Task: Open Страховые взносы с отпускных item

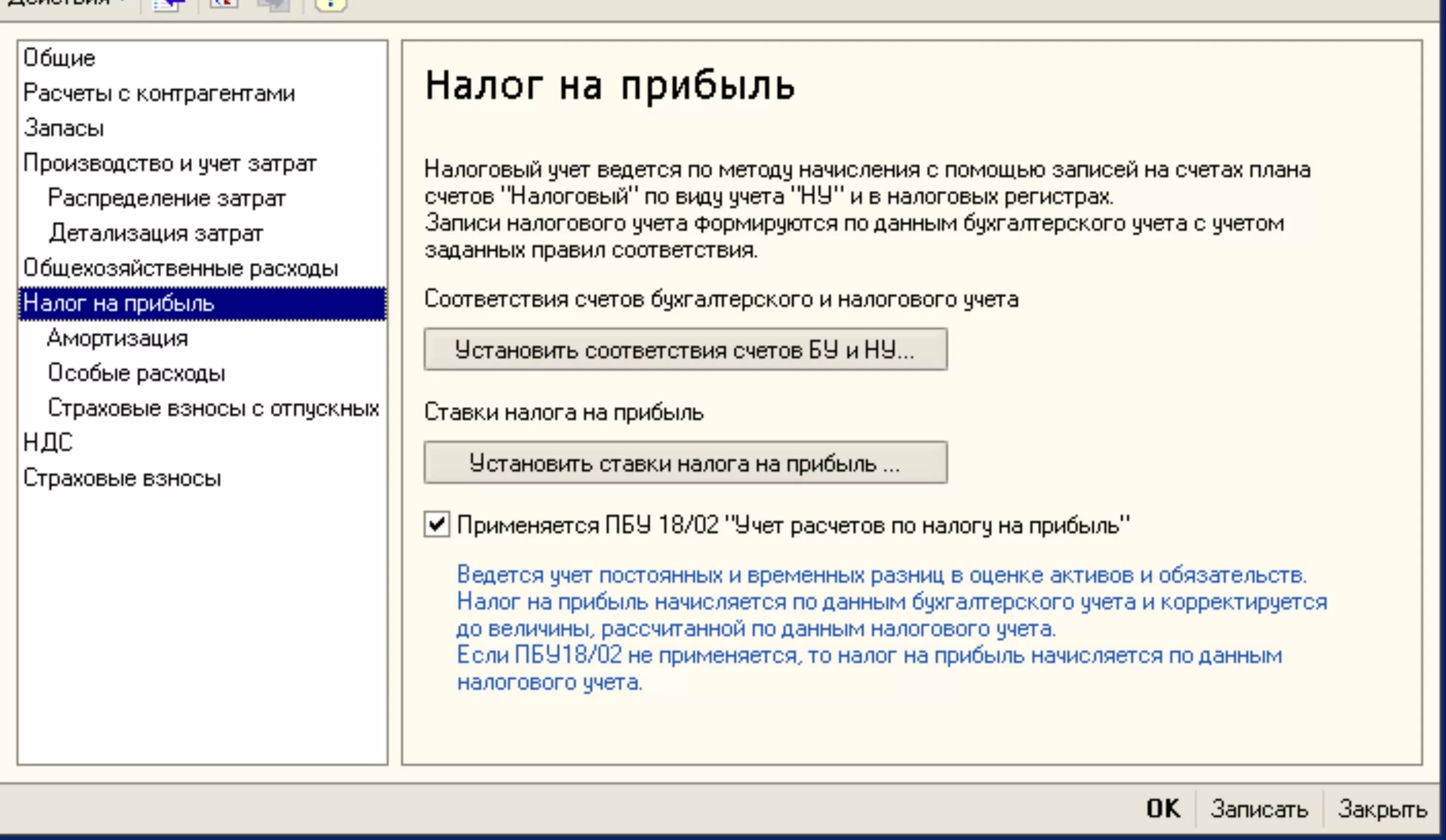Action: click(214, 408)
